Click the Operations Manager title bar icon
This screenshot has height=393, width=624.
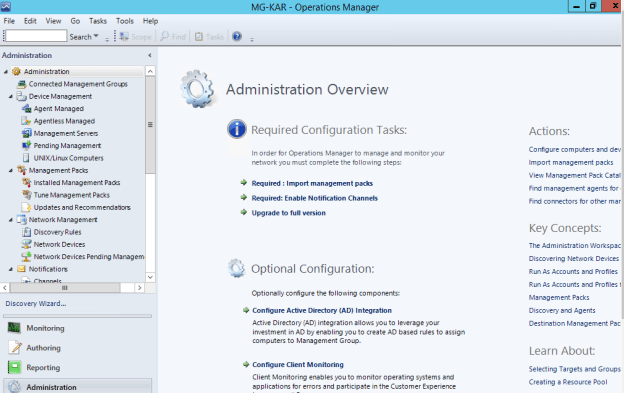point(6,7)
